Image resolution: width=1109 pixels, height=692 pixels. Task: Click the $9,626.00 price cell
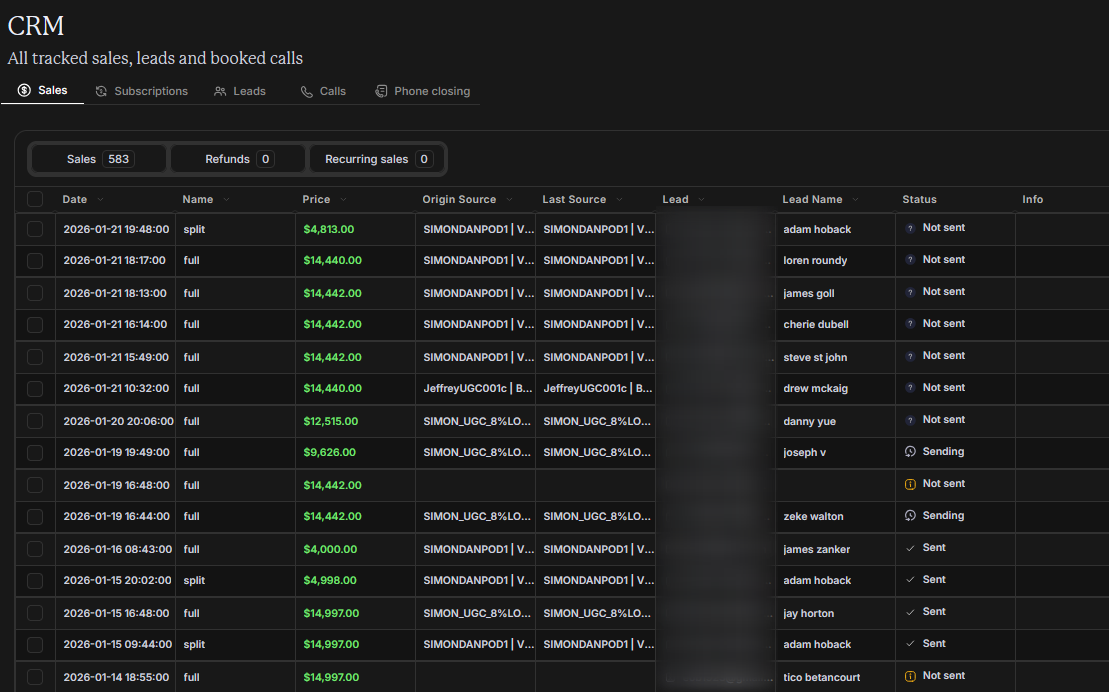[329, 452]
